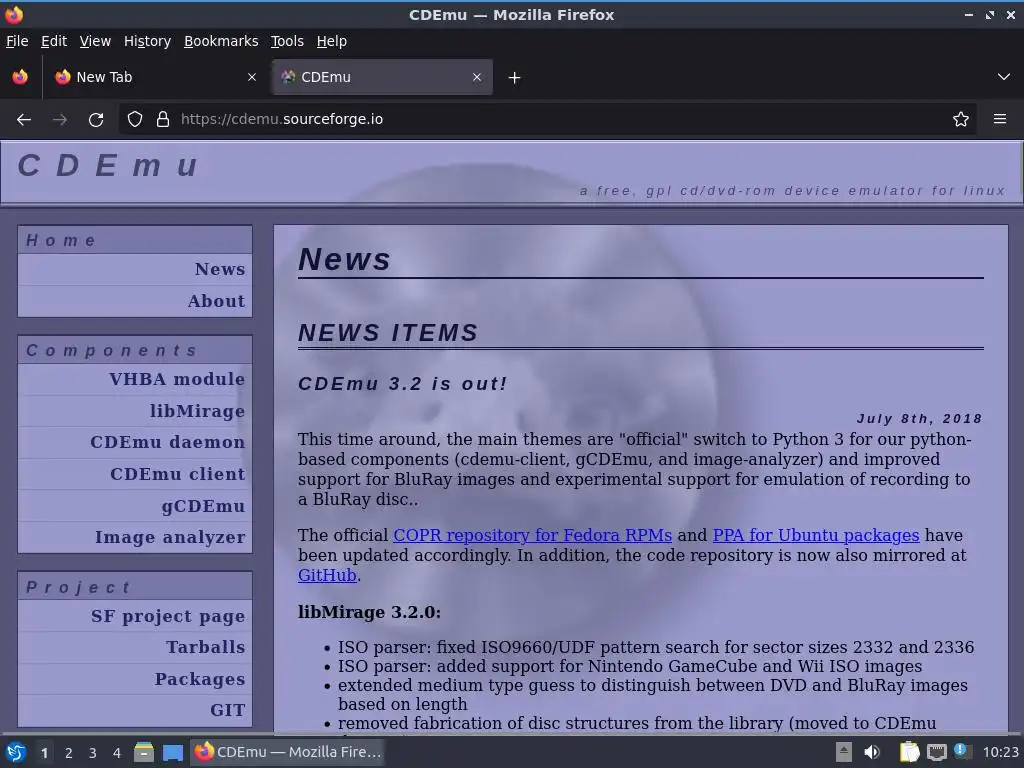Viewport: 1024px width, 768px height.
Task: Open the News sidebar link
Action: (x=219, y=269)
